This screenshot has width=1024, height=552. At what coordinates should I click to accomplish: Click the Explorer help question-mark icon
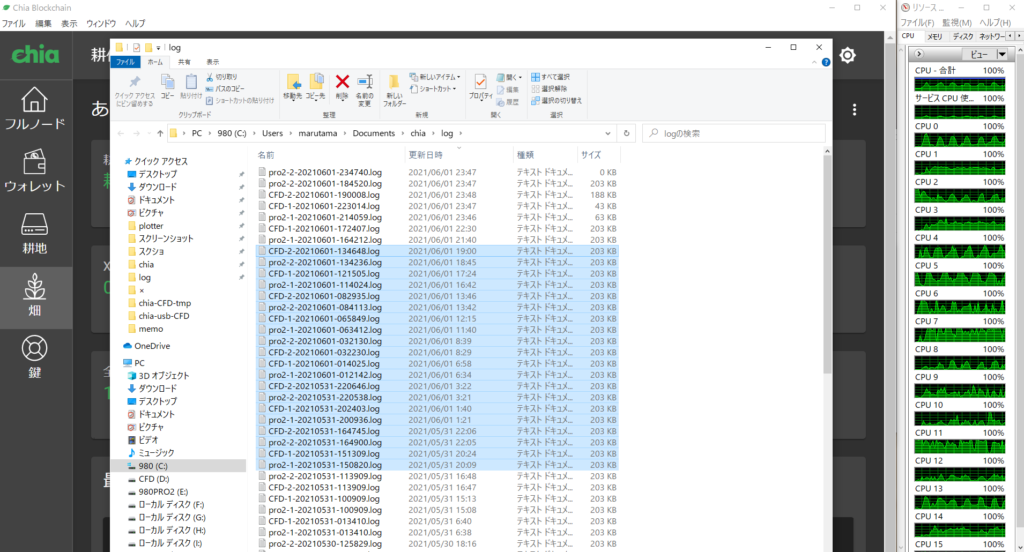pos(825,62)
